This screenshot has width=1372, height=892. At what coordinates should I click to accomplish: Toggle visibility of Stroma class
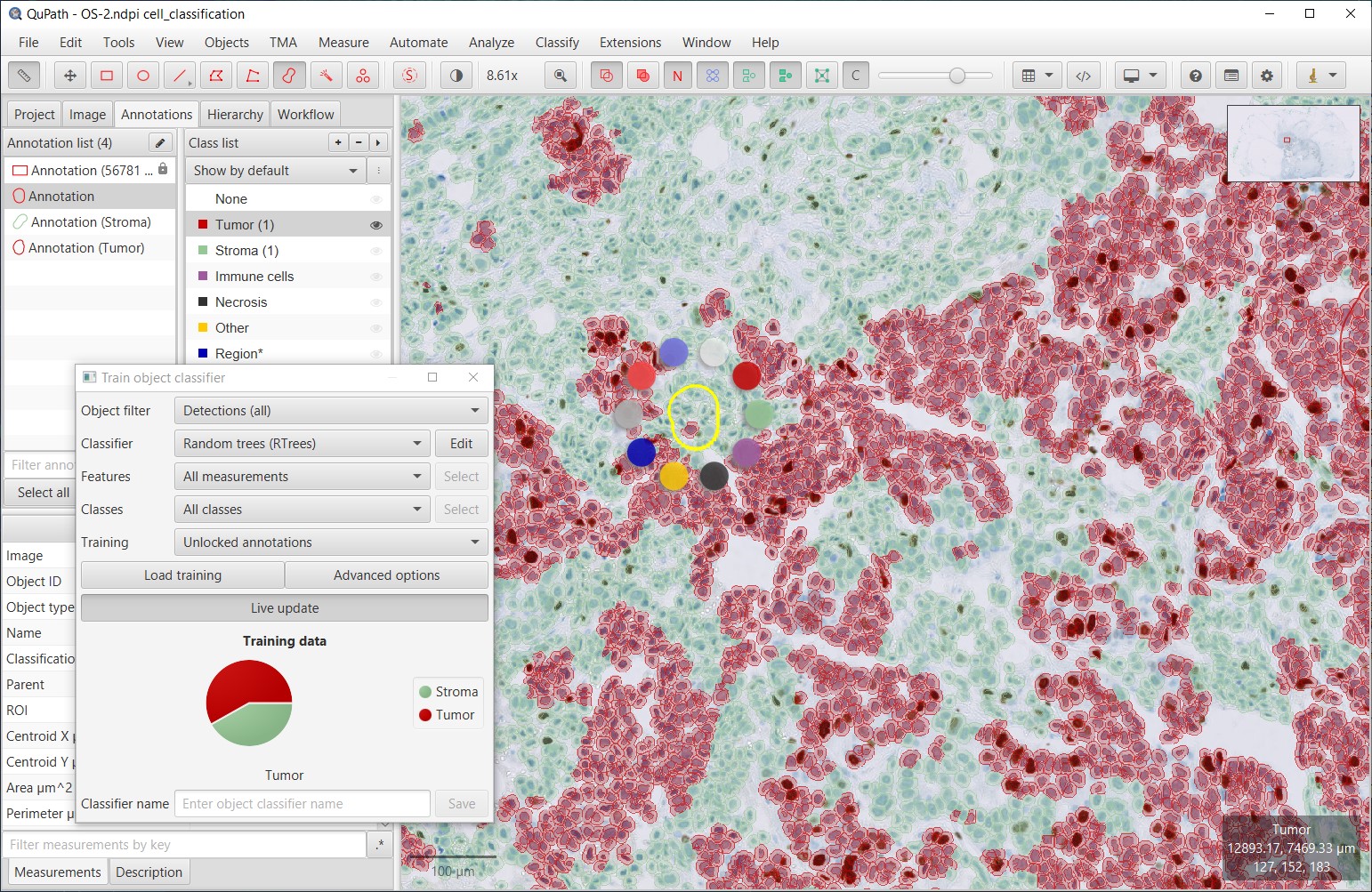[375, 251]
